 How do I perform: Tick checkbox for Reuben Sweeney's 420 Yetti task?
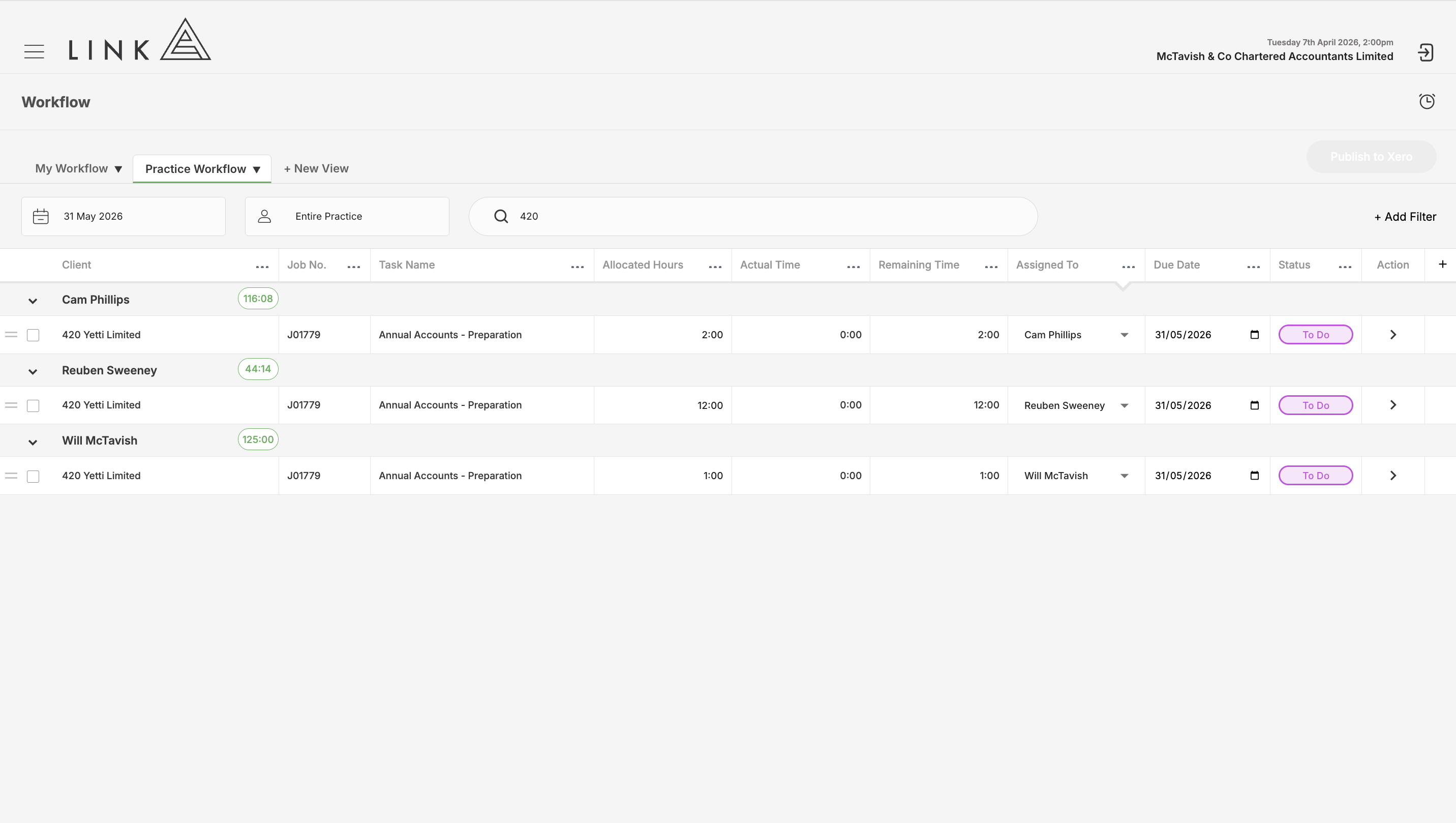pos(34,406)
